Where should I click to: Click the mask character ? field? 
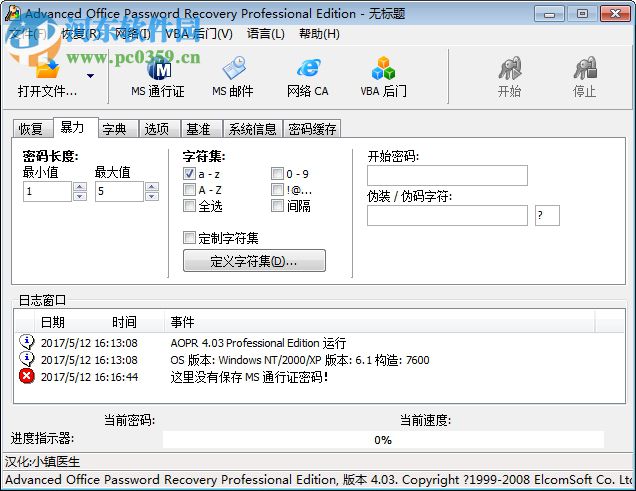coord(547,215)
